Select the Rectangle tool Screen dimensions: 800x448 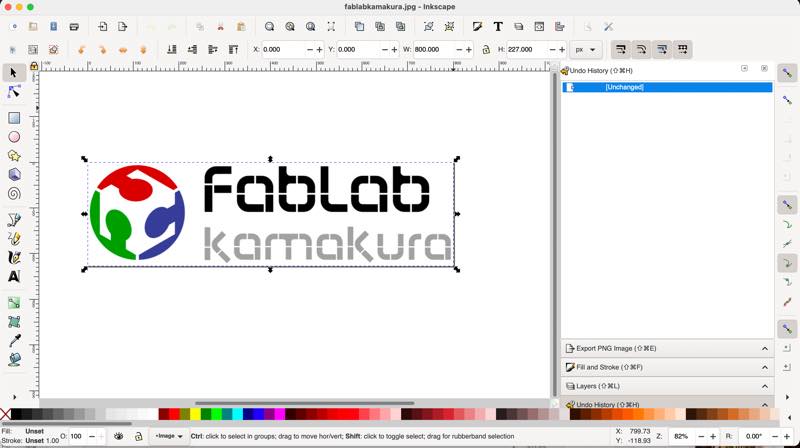click(x=14, y=118)
